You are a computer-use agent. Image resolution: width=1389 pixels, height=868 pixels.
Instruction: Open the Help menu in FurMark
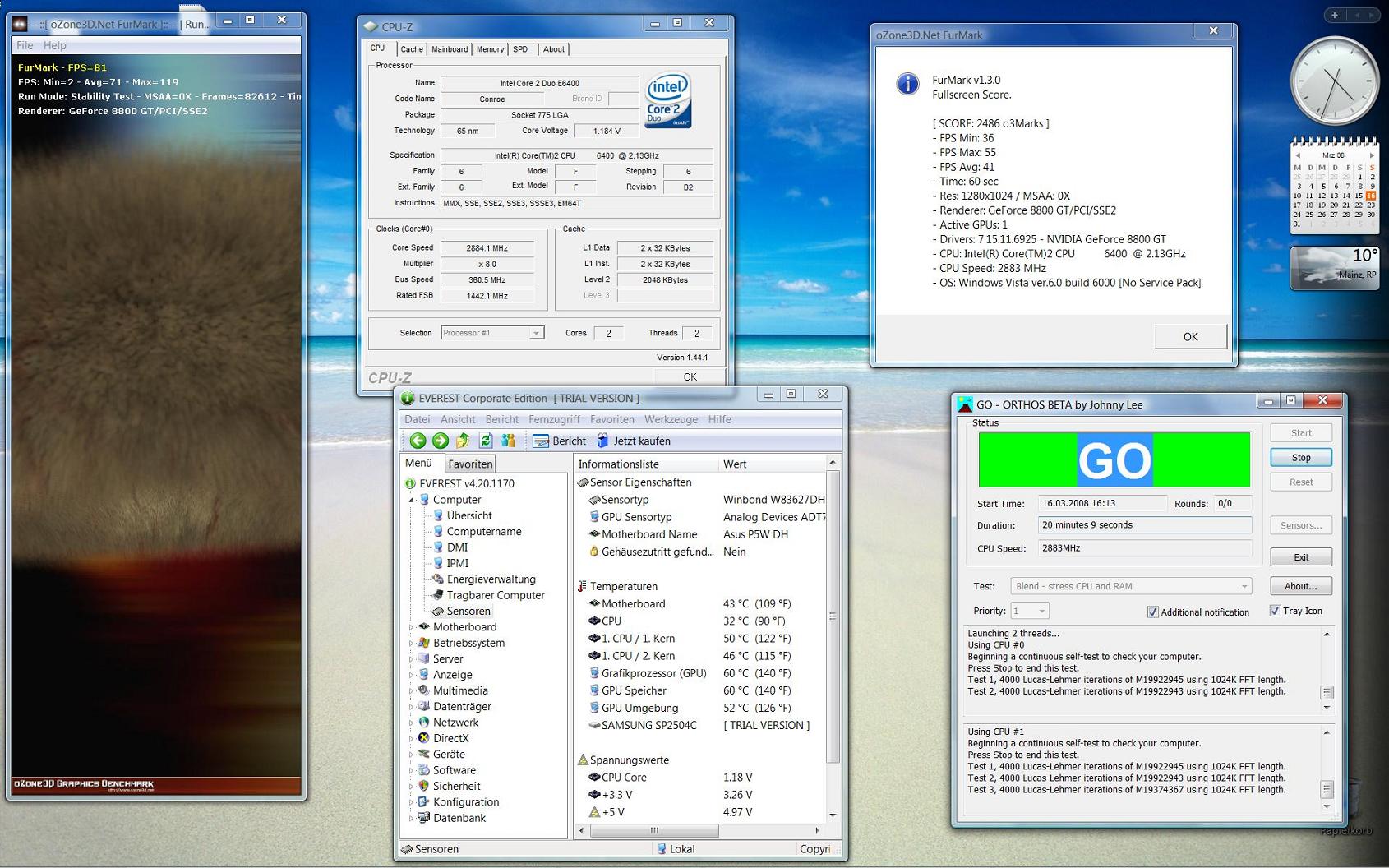pos(55,45)
